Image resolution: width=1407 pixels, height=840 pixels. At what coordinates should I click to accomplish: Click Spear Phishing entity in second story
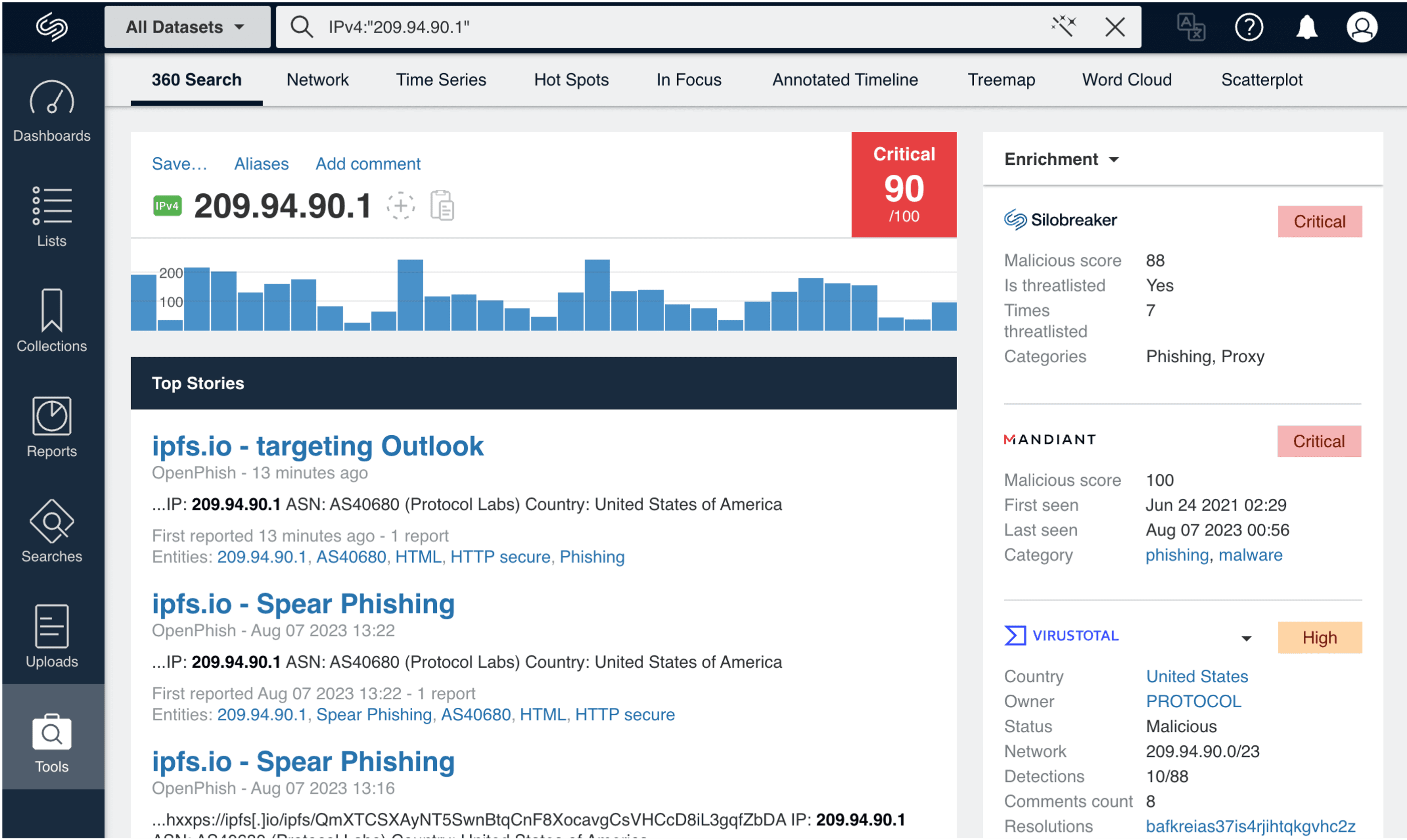374,714
